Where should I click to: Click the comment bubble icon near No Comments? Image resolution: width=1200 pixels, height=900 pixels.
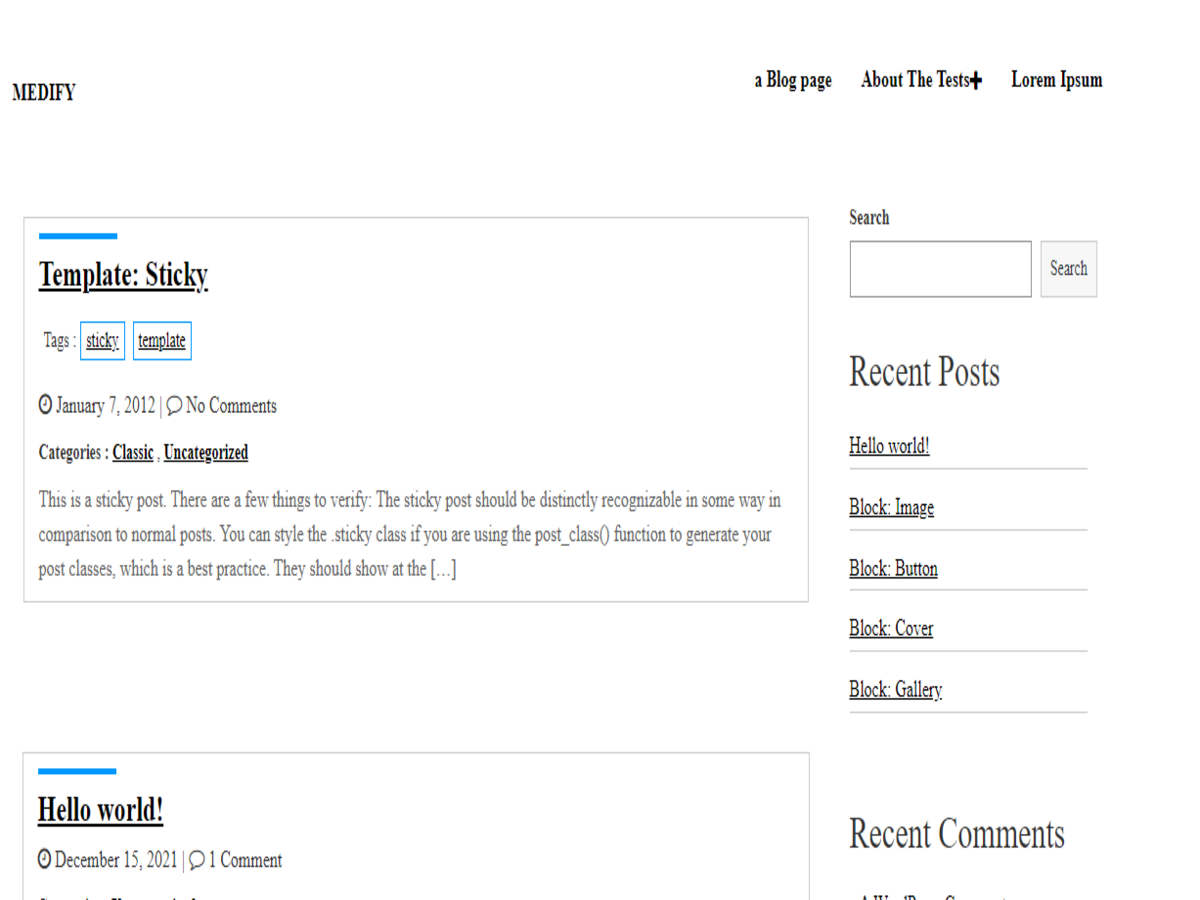tap(175, 405)
